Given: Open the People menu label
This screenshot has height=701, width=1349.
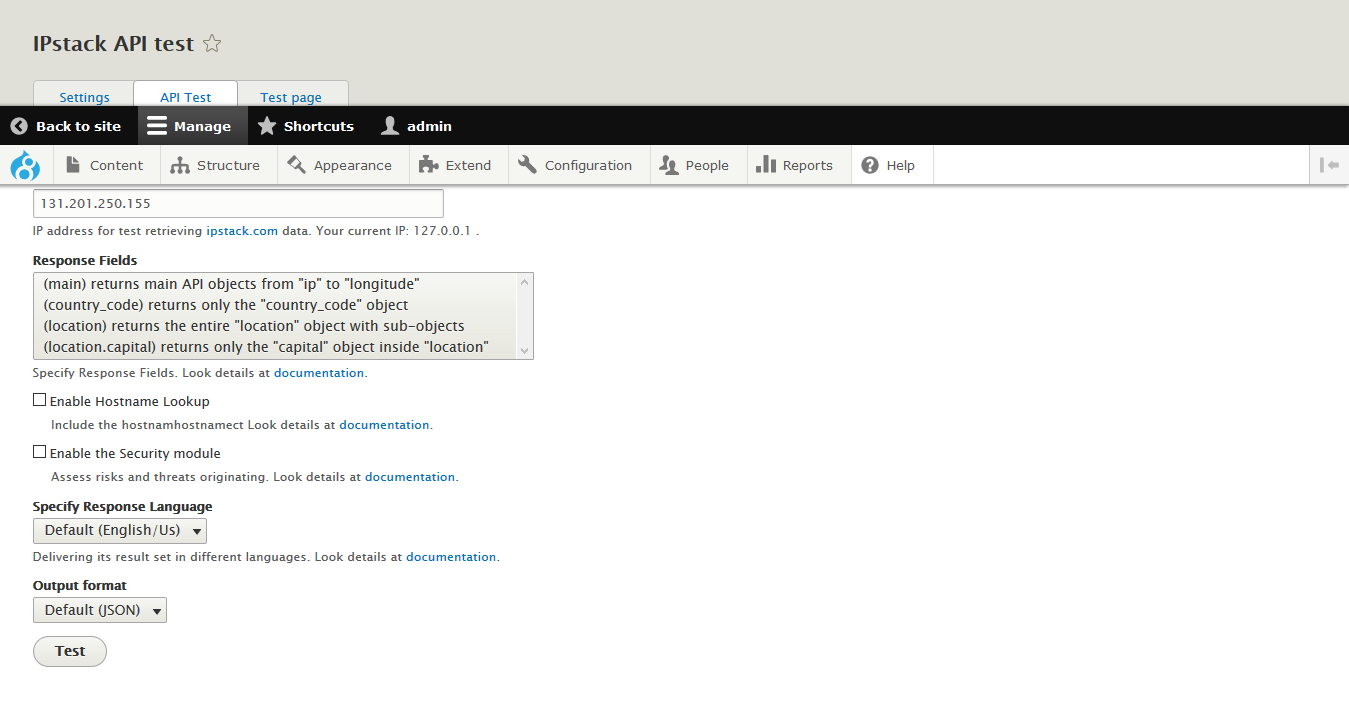Looking at the screenshot, I should [x=707, y=166].
